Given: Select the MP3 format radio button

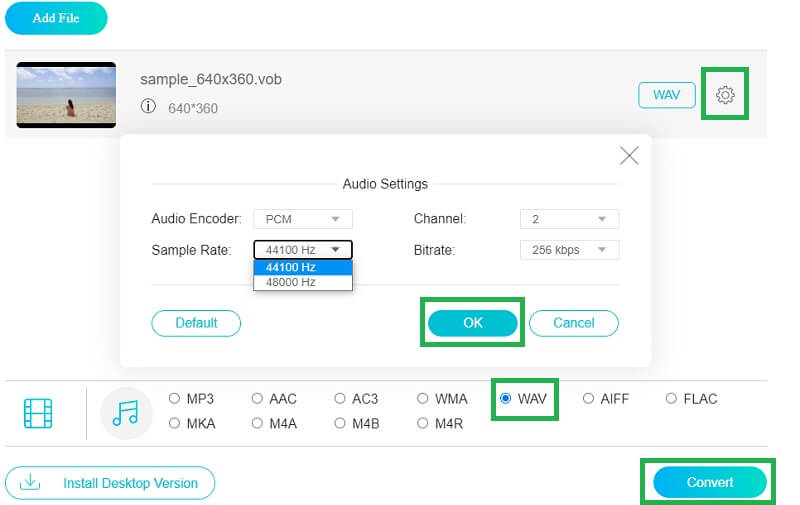Looking at the screenshot, I should pyautogui.click(x=175, y=398).
